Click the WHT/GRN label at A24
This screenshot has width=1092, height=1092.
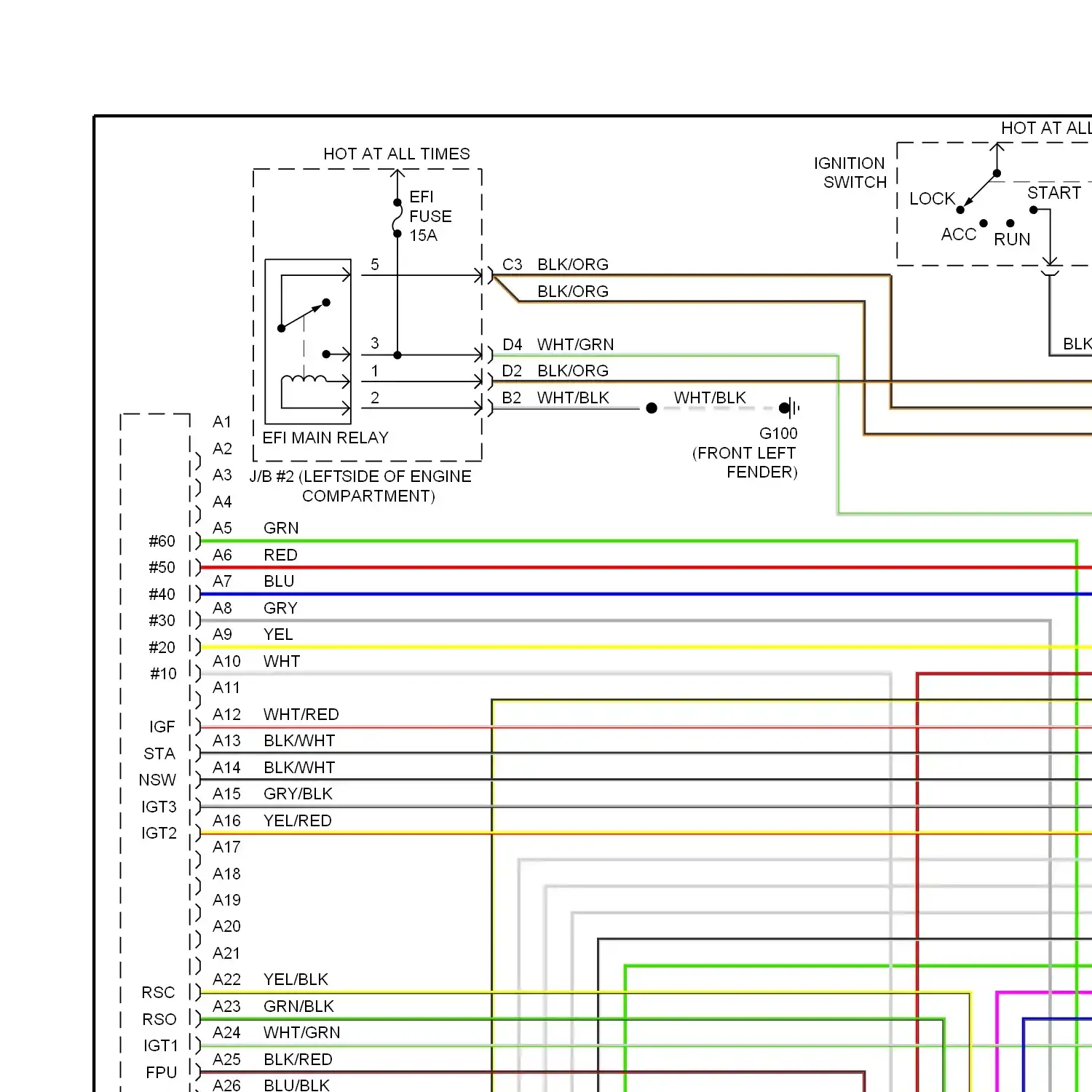point(302,1032)
